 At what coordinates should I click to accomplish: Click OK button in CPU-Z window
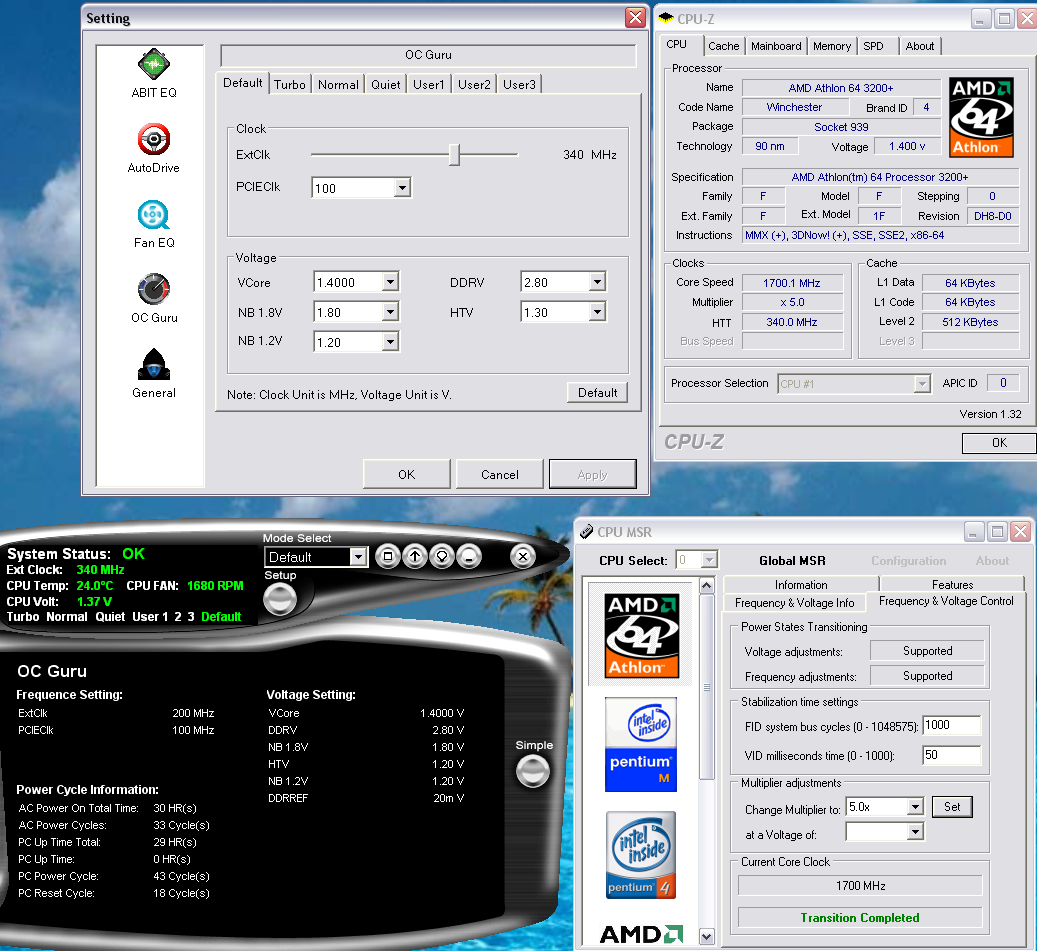[999, 443]
